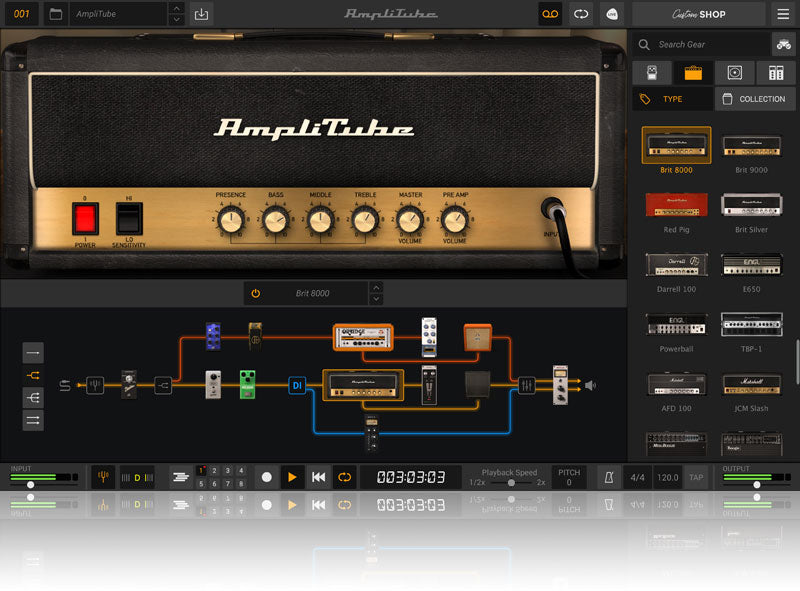Viewport: 800px width, 591px height.
Task: Select the DI block in signal chain
Action: (297, 385)
